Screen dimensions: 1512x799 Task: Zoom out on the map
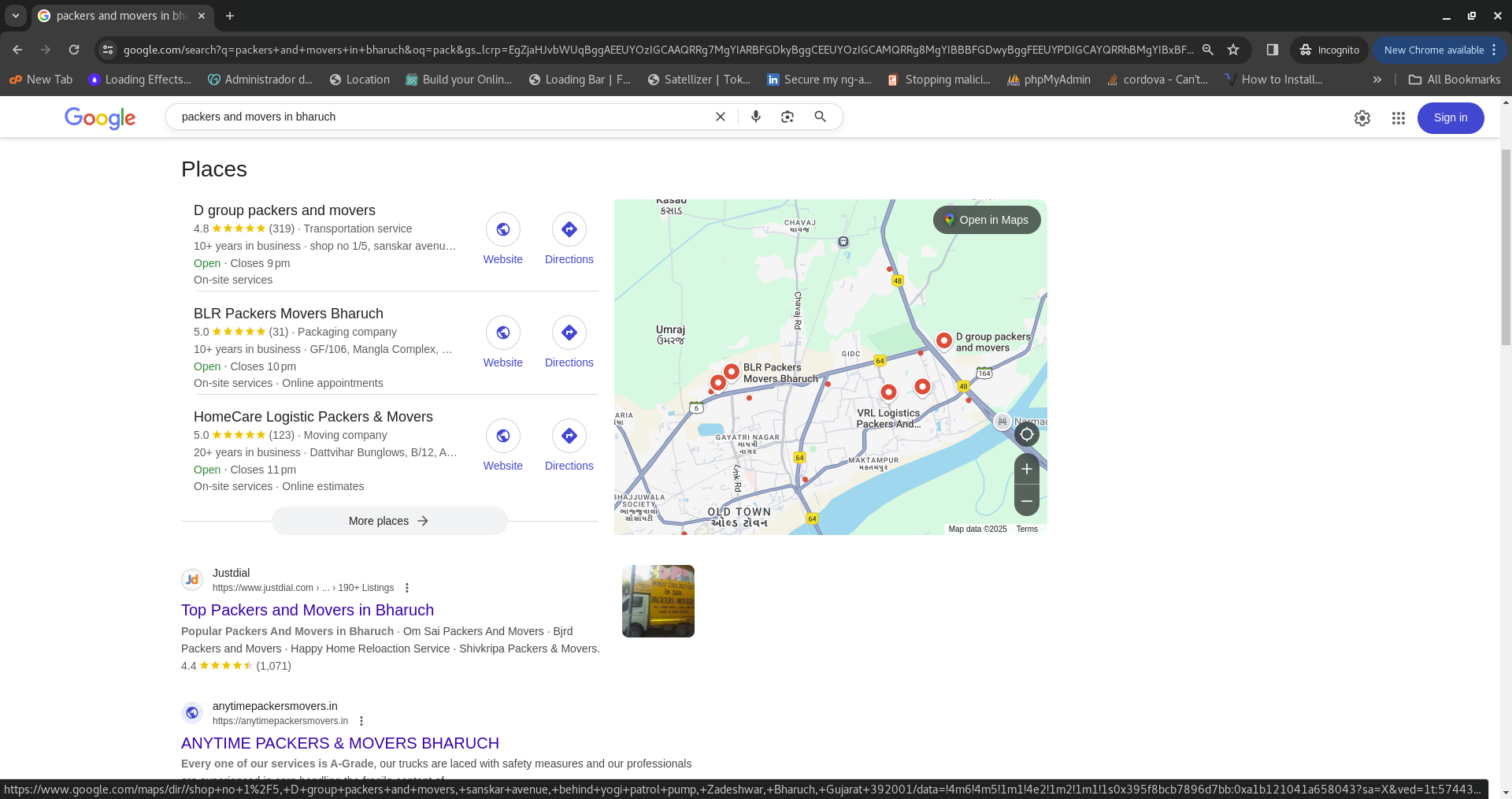tap(1027, 501)
